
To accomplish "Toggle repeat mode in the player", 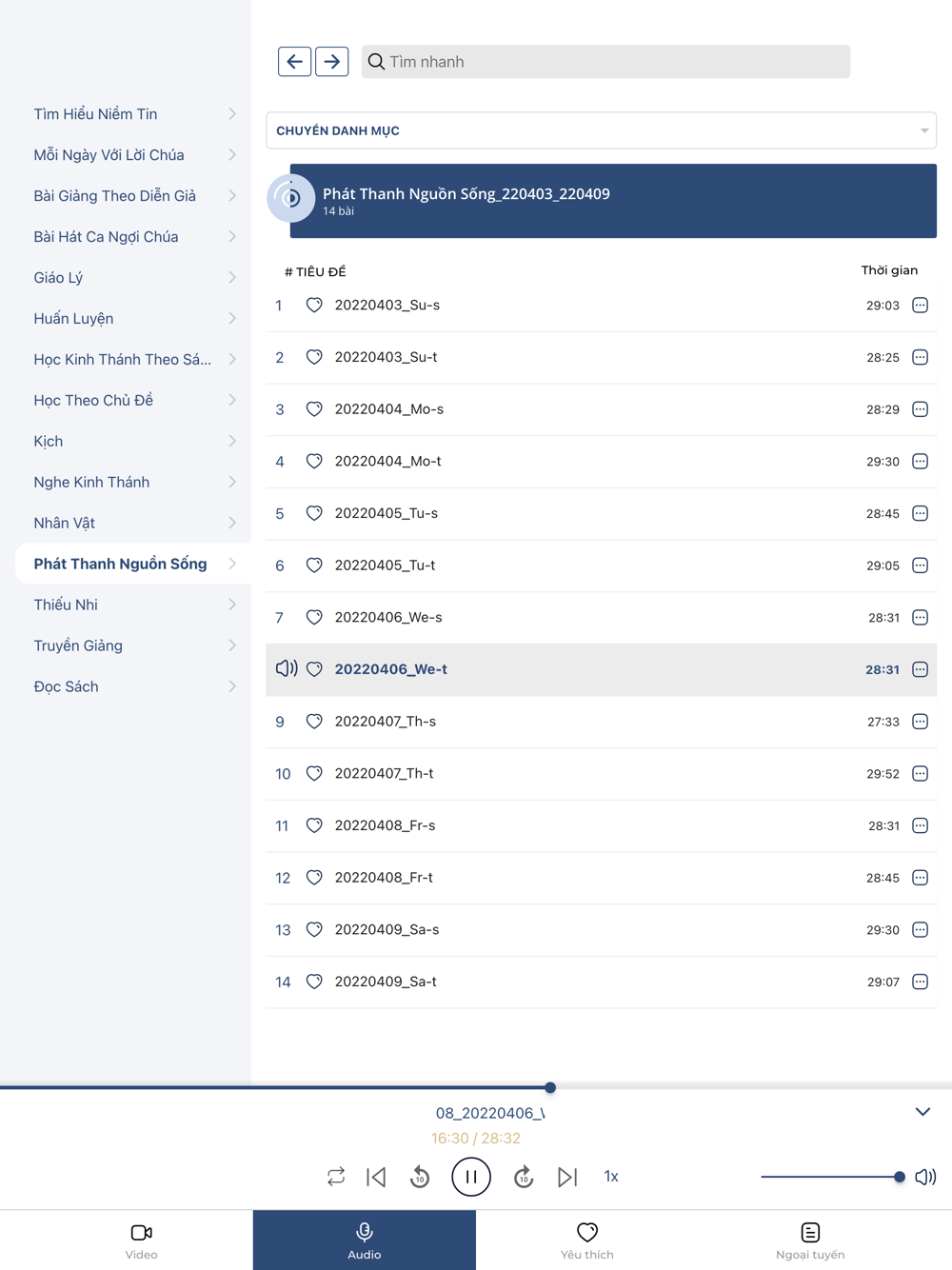I will click(x=336, y=1177).
